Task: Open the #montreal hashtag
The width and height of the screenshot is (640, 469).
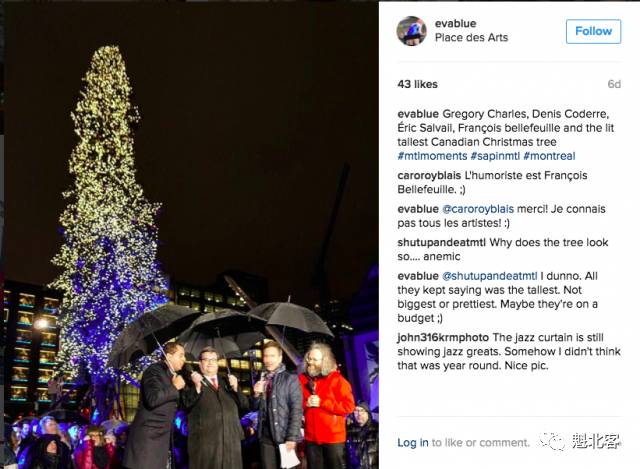Action: [x=549, y=156]
